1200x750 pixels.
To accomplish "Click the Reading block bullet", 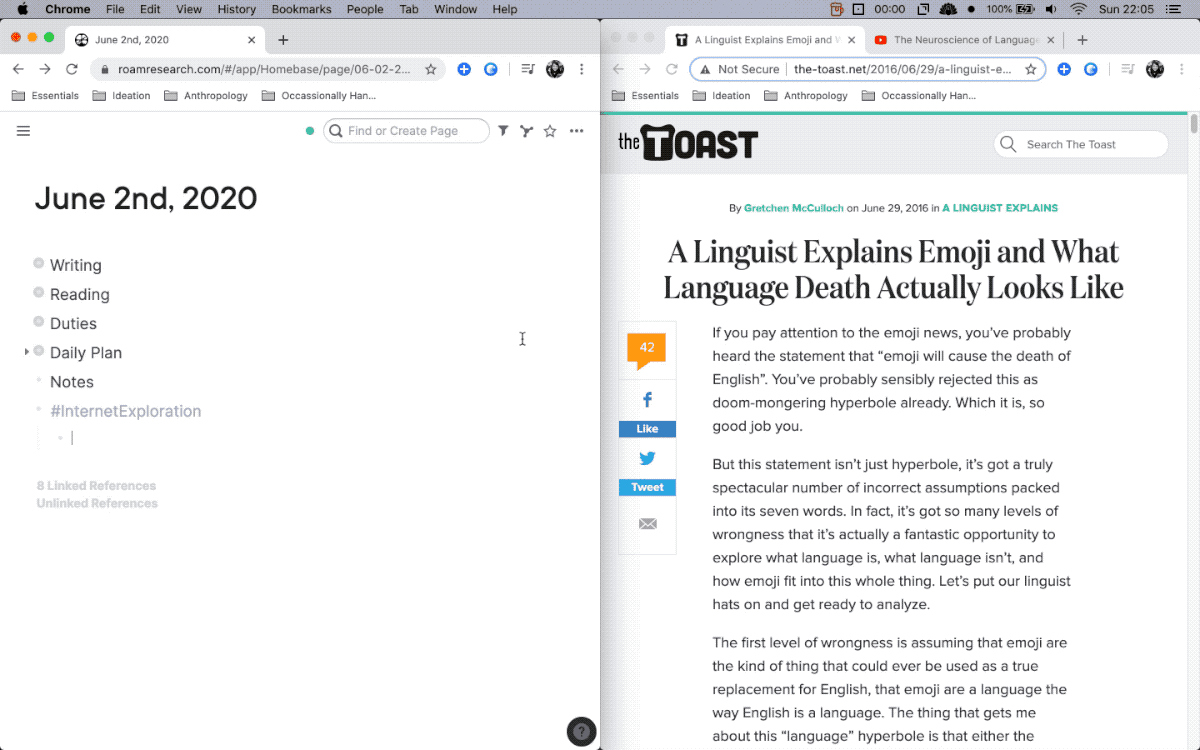I will tap(38, 292).
